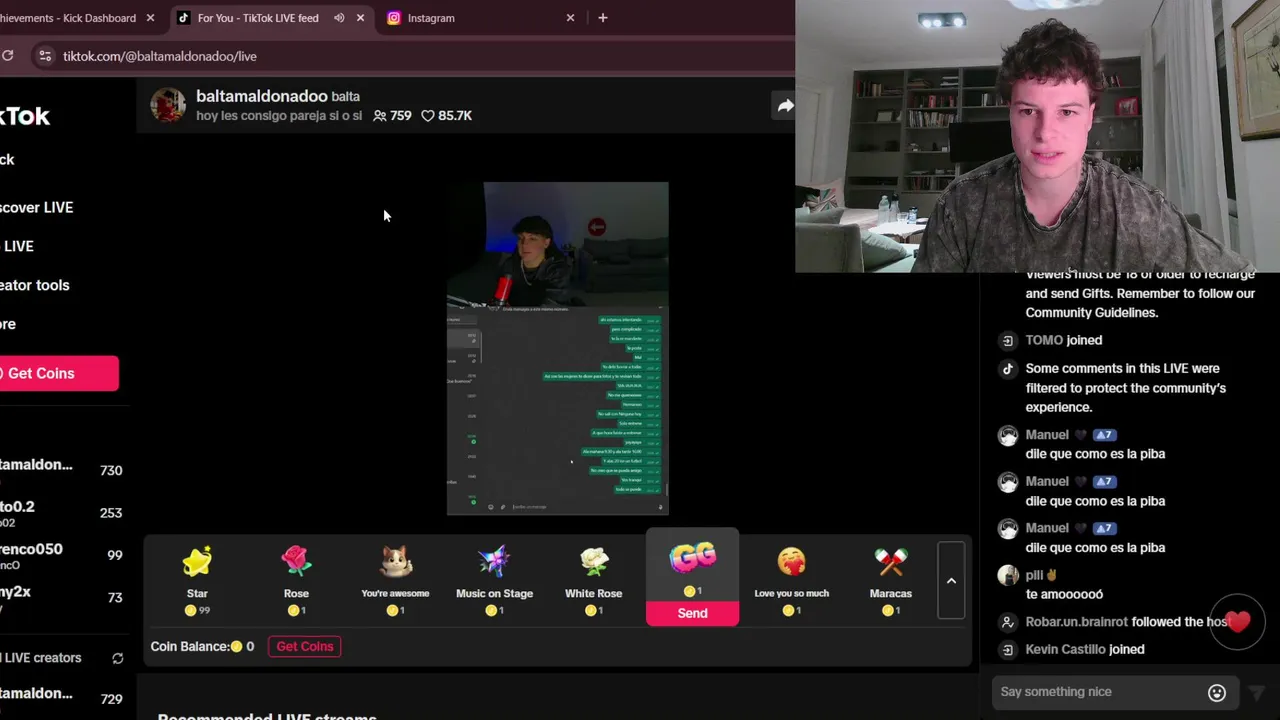Viewport: 1280px width, 720px height.
Task: Open sidebar creator with 730 viewers
Action: [62, 471]
